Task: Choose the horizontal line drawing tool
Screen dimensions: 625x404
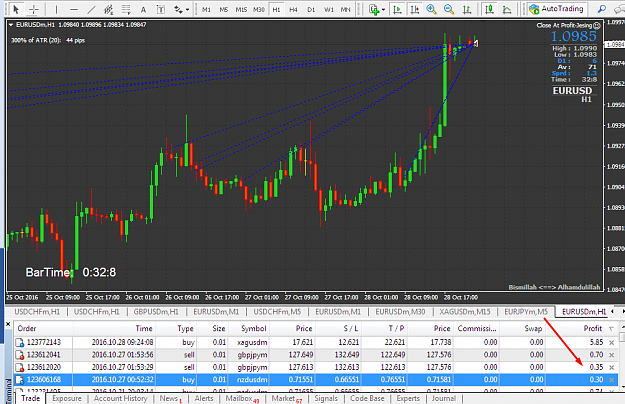Action: pyautogui.click(x=74, y=9)
